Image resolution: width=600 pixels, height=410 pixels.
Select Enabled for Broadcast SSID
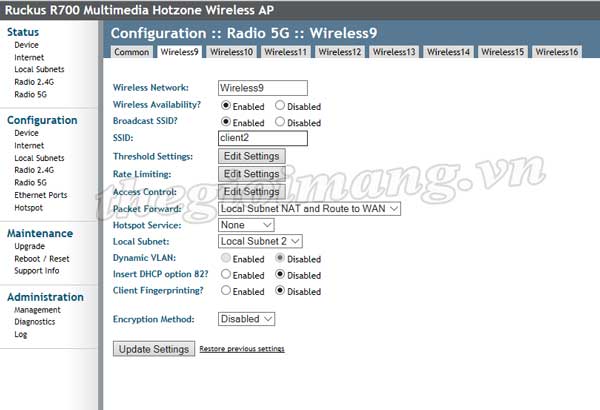(x=226, y=122)
